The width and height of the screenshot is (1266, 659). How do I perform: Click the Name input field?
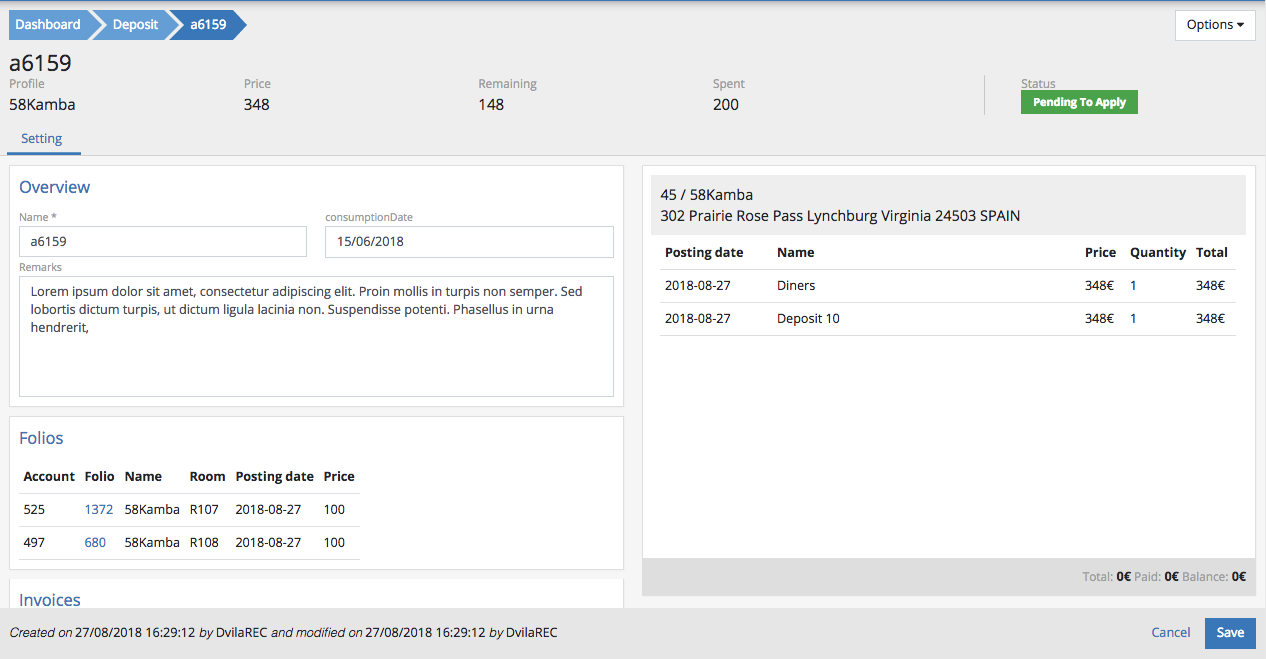[x=163, y=242]
